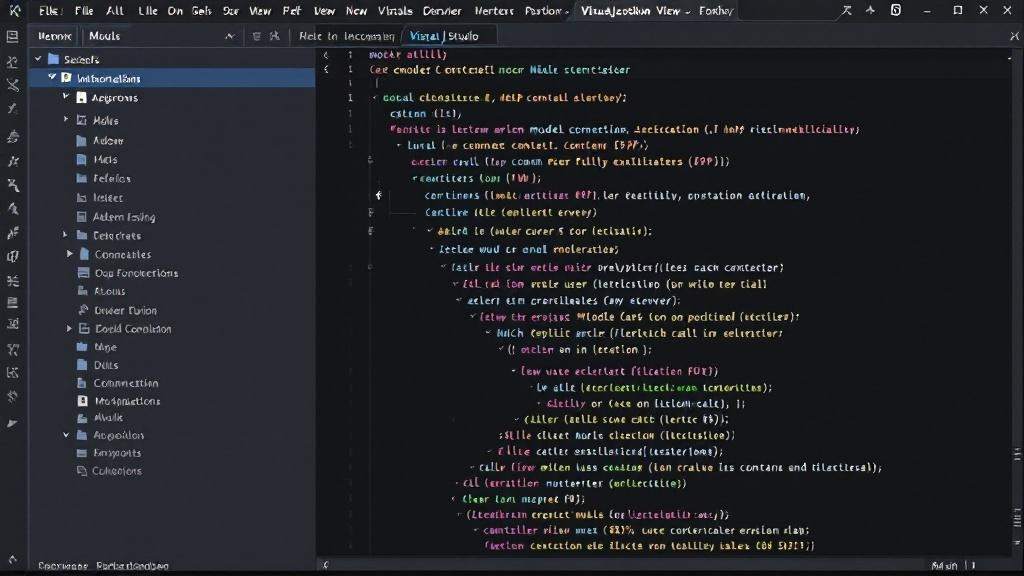
Task: Close the panel with the X right of tabs
Action: pos(1014,37)
